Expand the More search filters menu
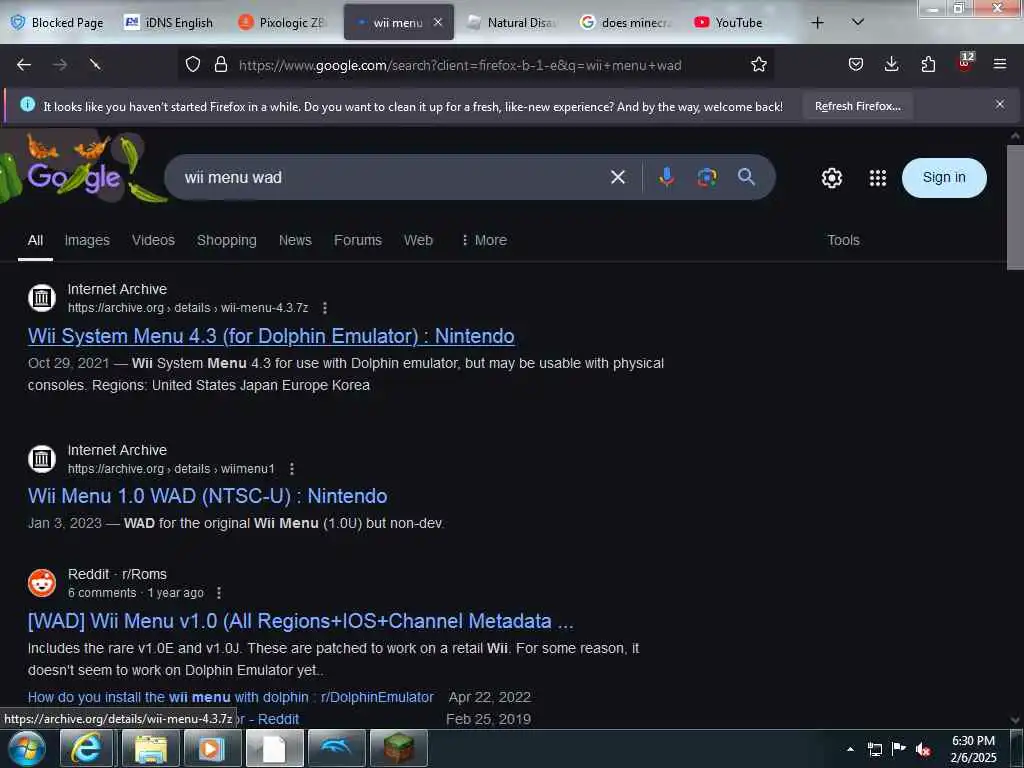 [x=484, y=240]
